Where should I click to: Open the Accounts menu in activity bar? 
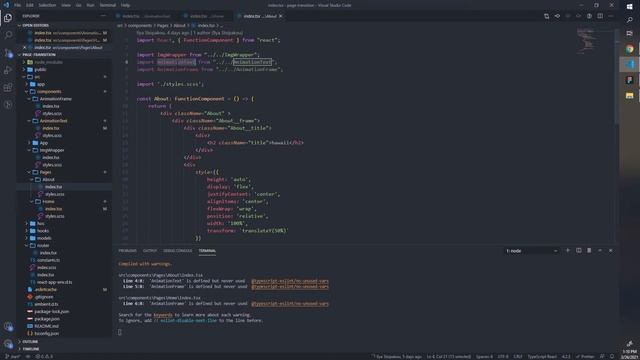[8, 327]
